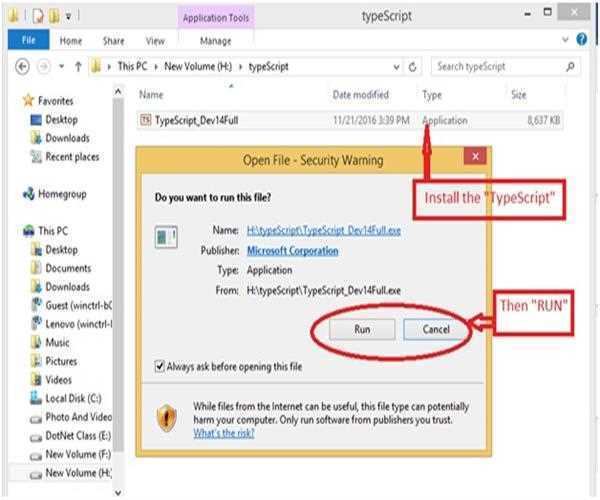Select the TypeScript_Dev14Full file icon

tap(146, 121)
